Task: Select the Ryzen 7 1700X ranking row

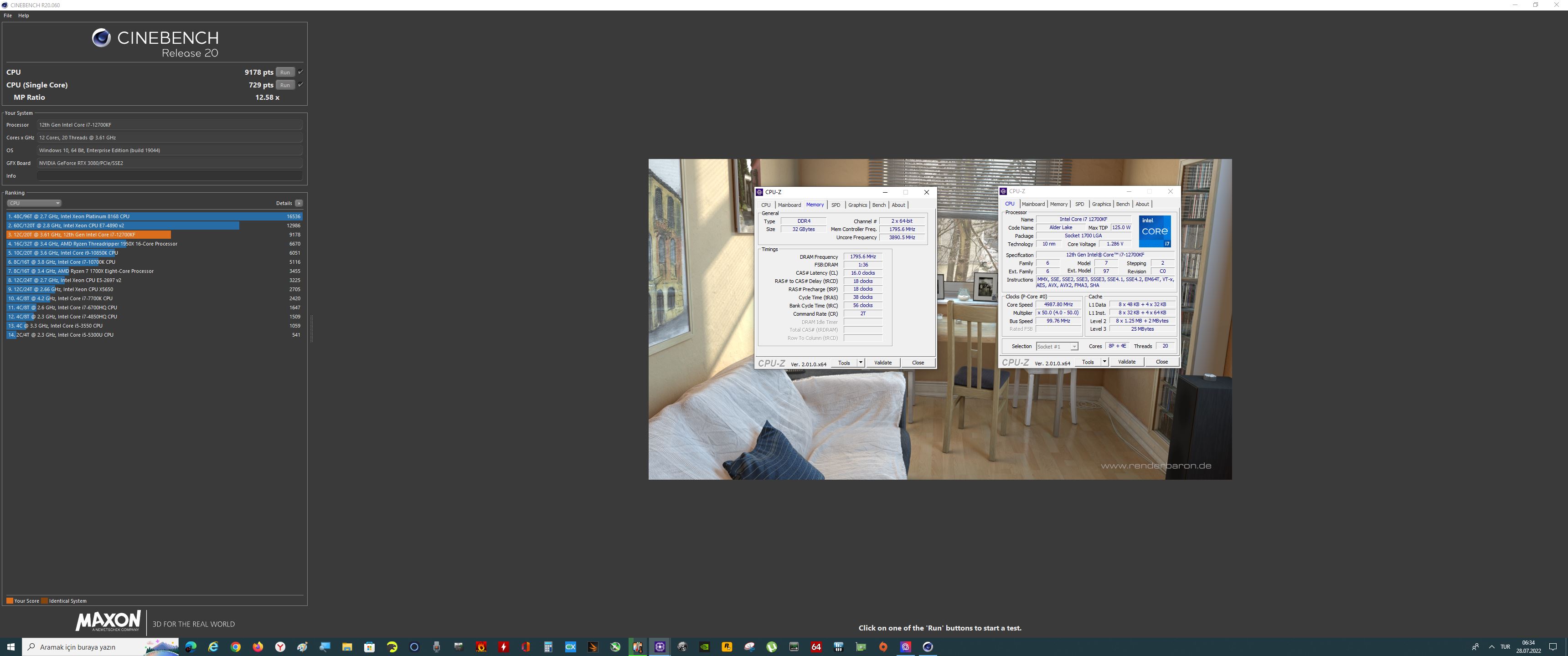Action: click(155, 271)
